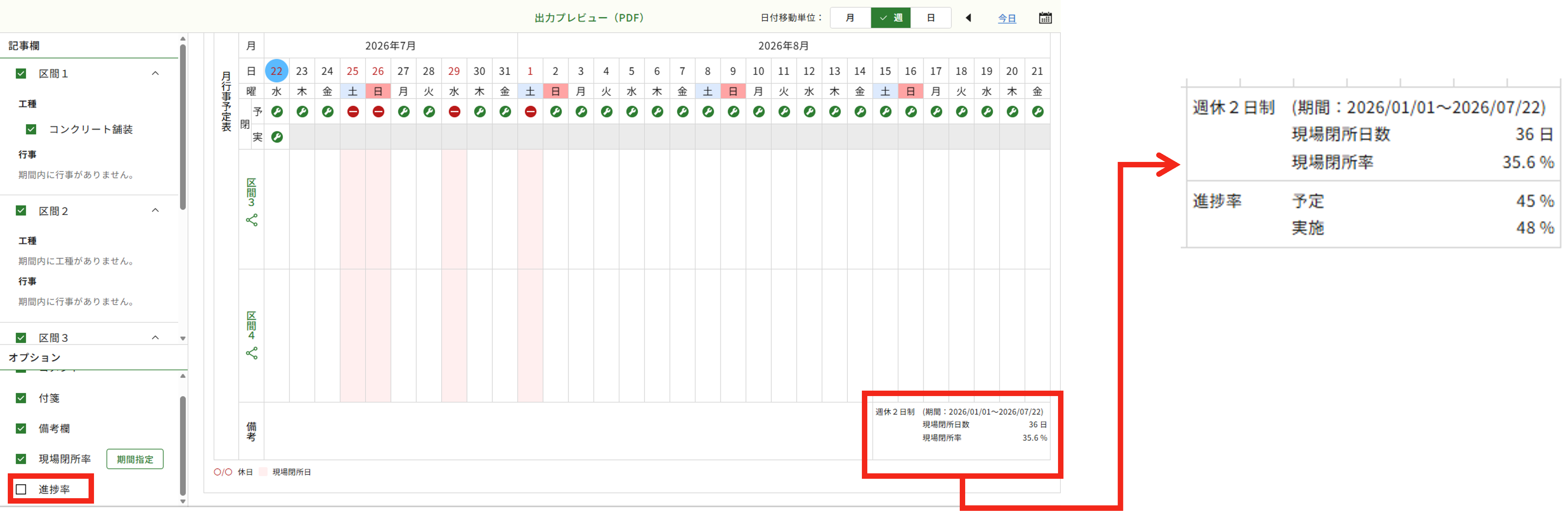Click planned work icon for July 28
The height and width of the screenshot is (511, 1568).
pos(428,111)
